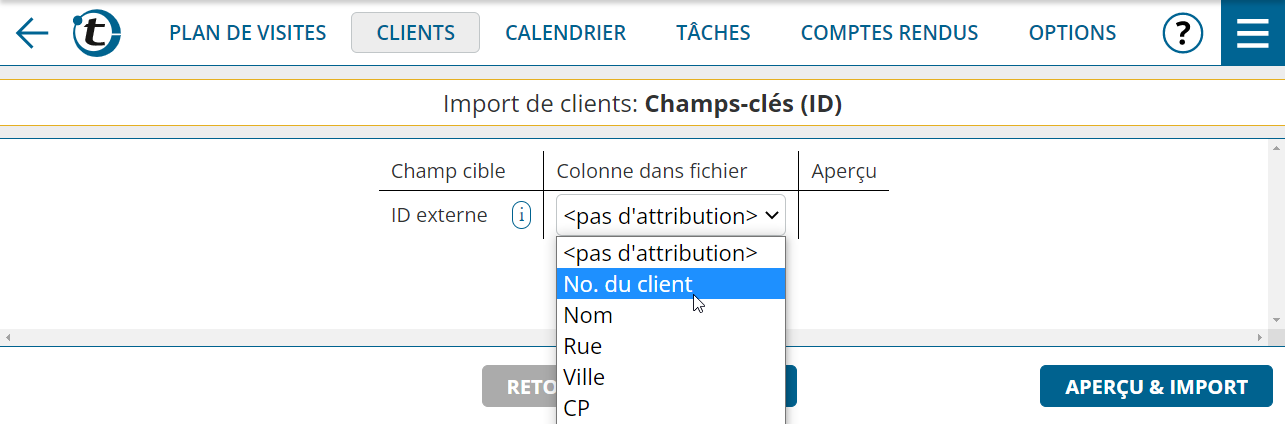Choose 'Rue' from the list
The height and width of the screenshot is (424, 1285).
coord(671,346)
